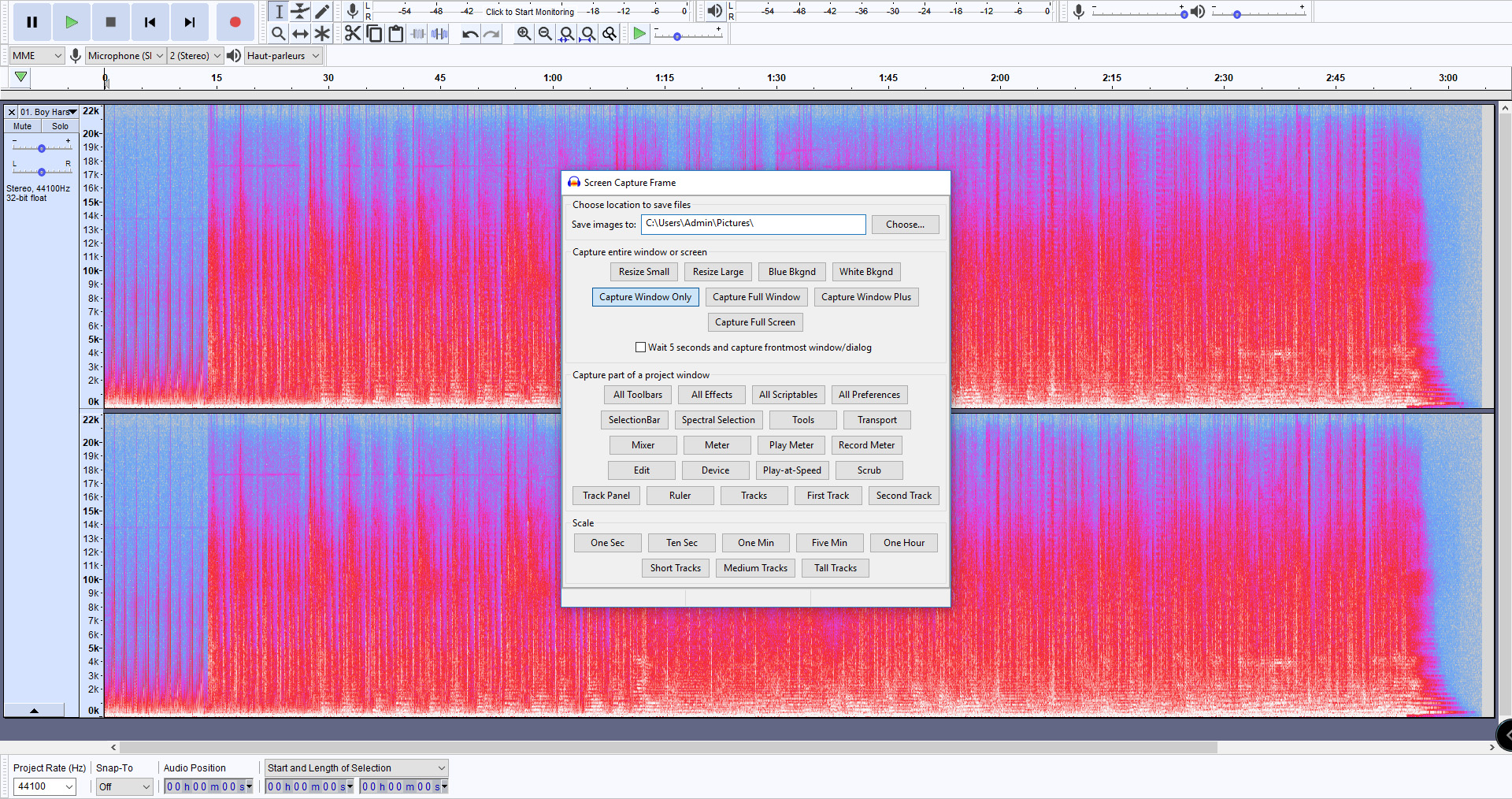Screen dimensions: 1512x799
Task: Select the Draw (pencil) tool
Action: pyautogui.click(x=322, y=11)
